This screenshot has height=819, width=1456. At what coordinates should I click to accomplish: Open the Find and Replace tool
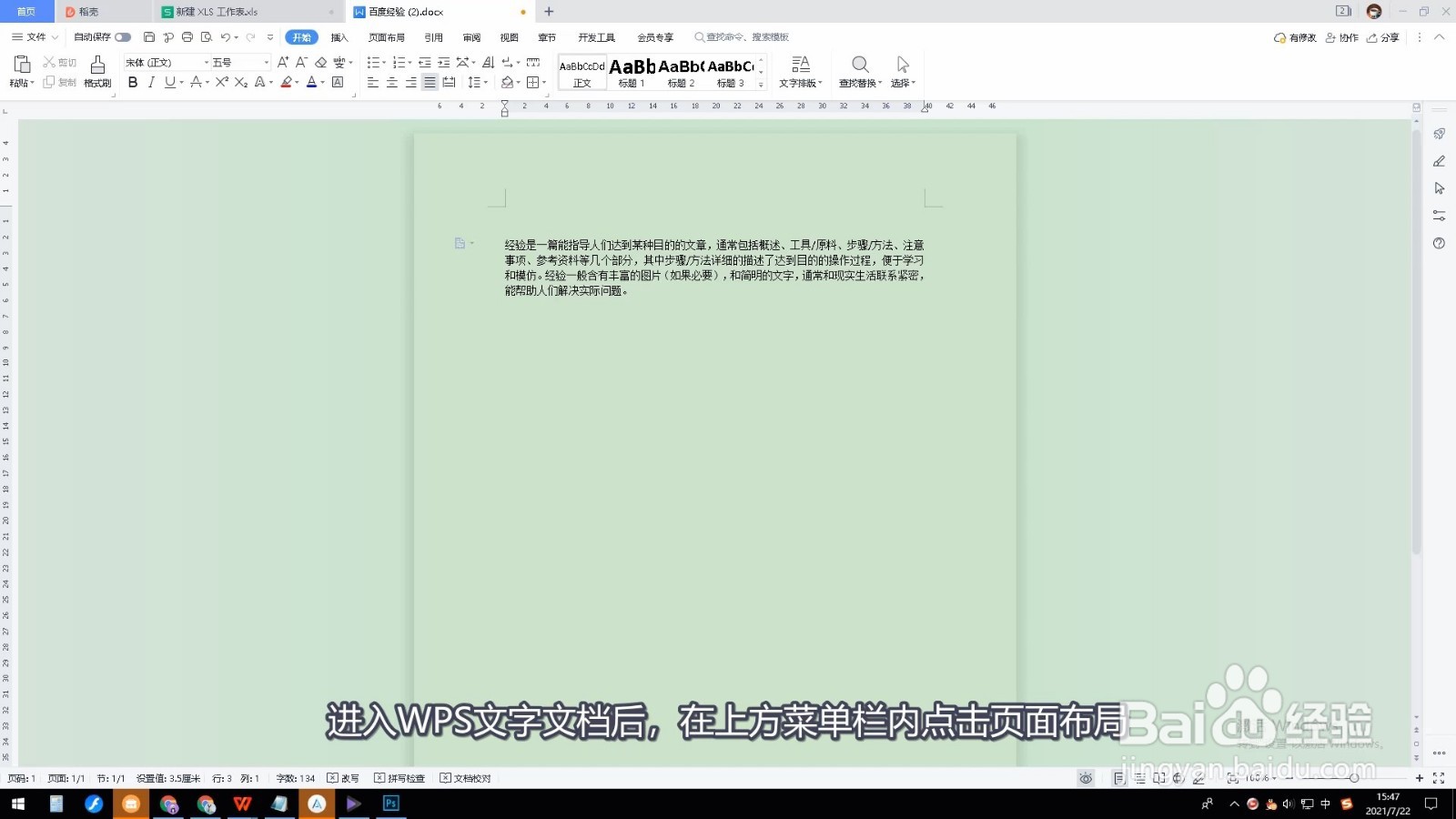coord(859,72)
